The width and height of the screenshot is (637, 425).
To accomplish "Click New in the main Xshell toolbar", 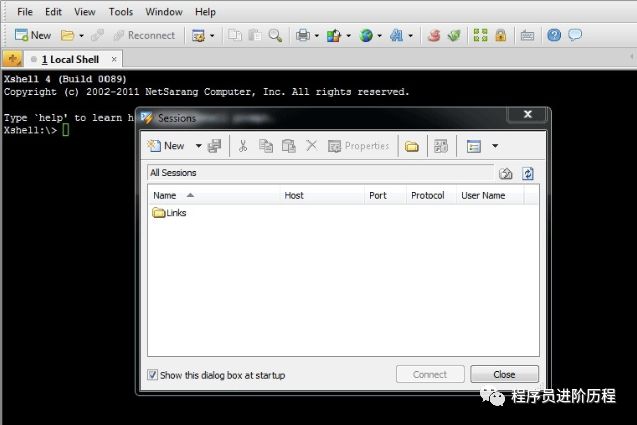I will click(x=33, y=35).
